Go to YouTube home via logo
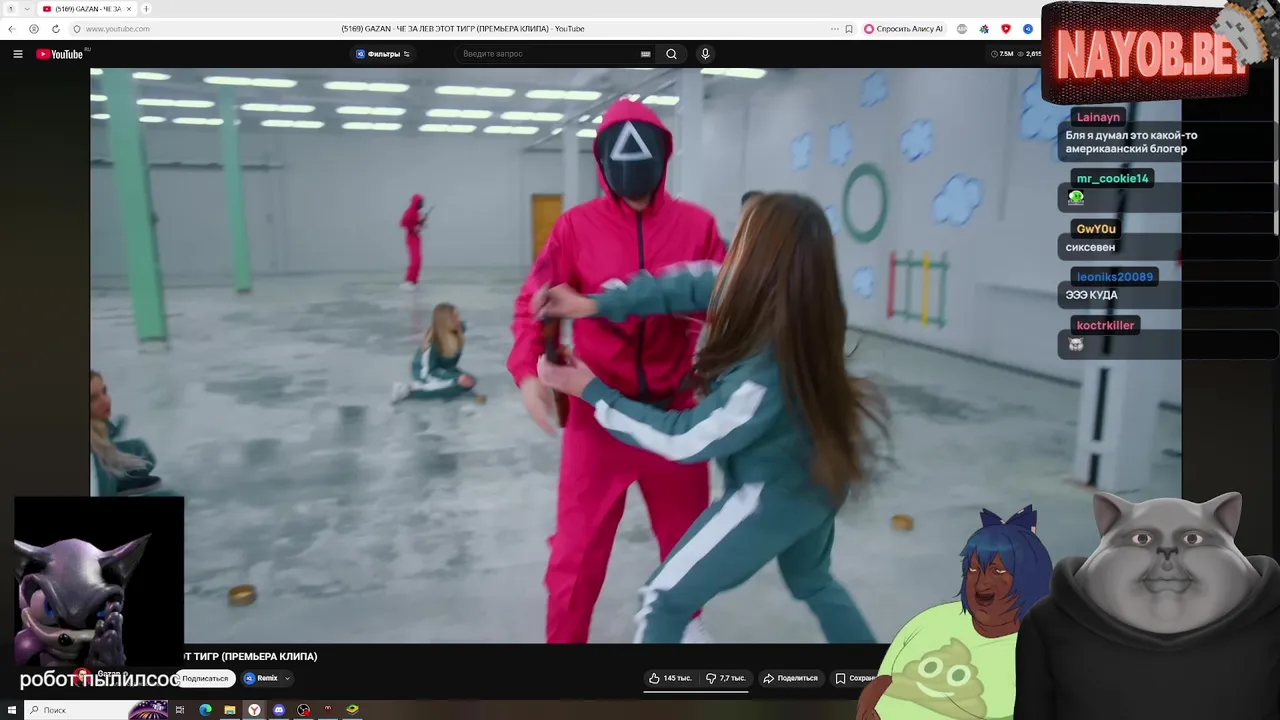1280x720 pixels. pos(60,54)
